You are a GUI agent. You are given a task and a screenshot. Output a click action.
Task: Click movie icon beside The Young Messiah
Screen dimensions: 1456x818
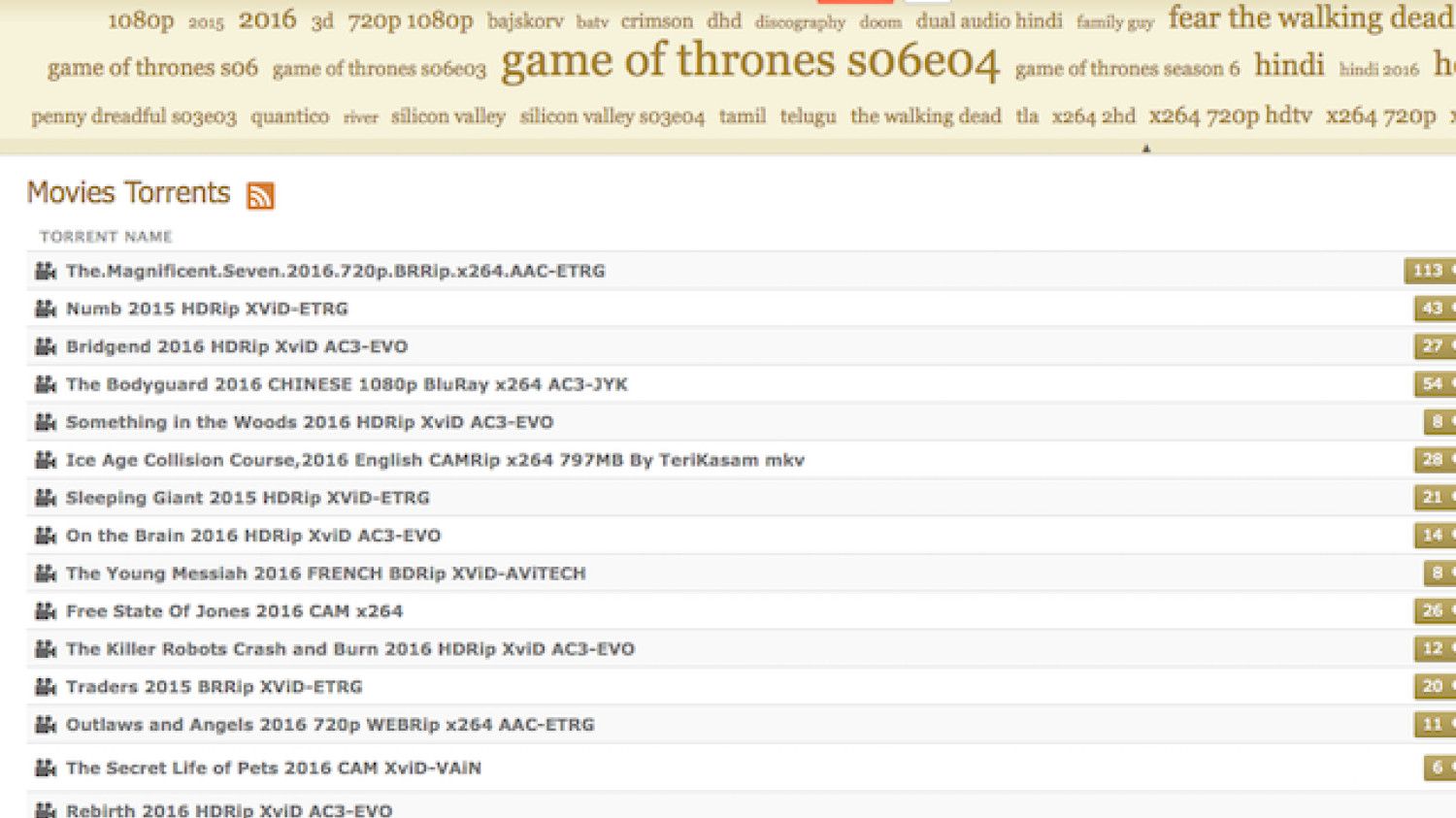(x=46, y=573)
